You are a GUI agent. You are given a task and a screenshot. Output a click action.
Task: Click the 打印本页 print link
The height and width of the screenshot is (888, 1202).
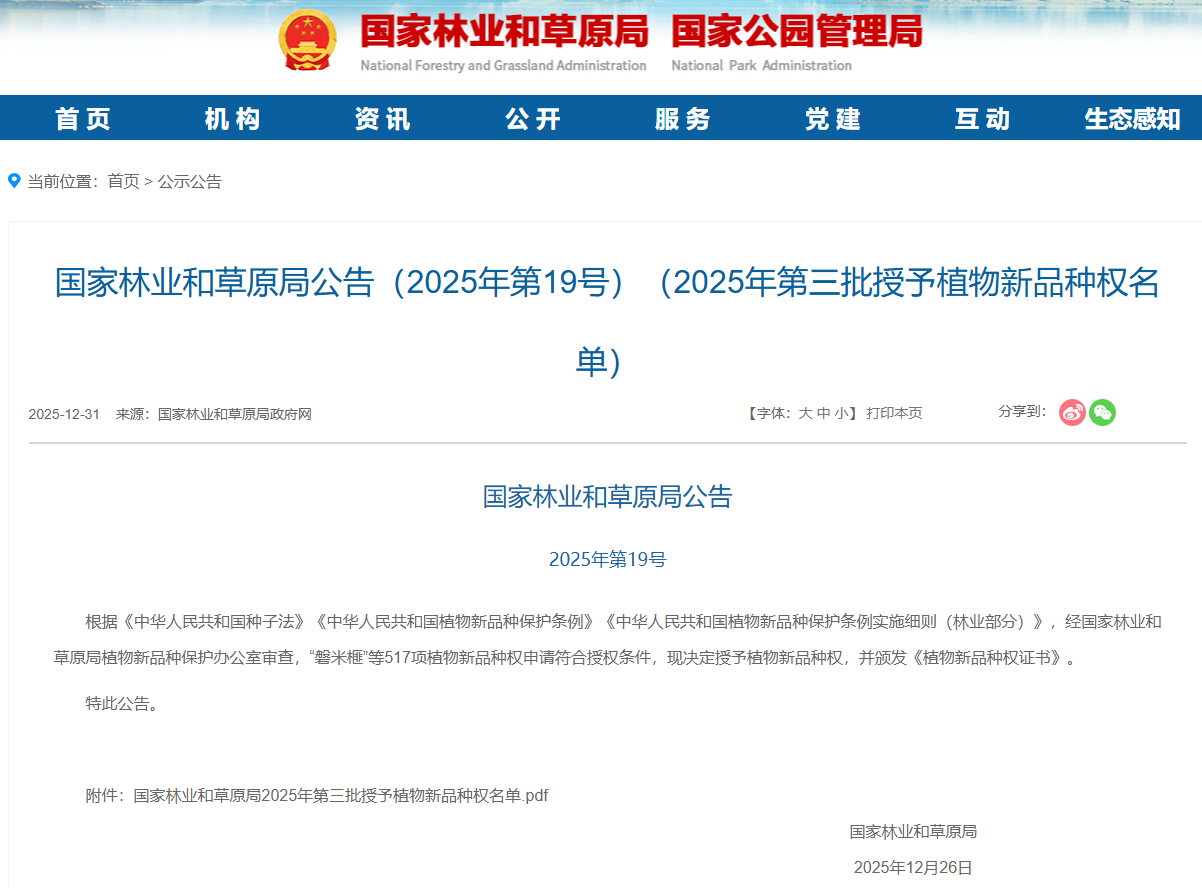click(x=894, y=413)
